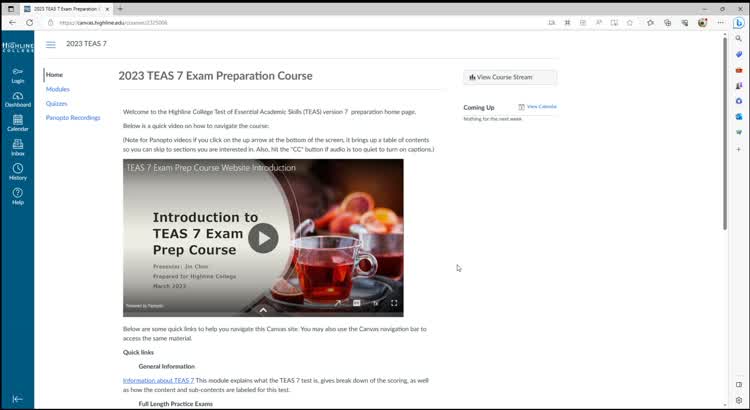Click the Coming Up heading

(479, 108)
